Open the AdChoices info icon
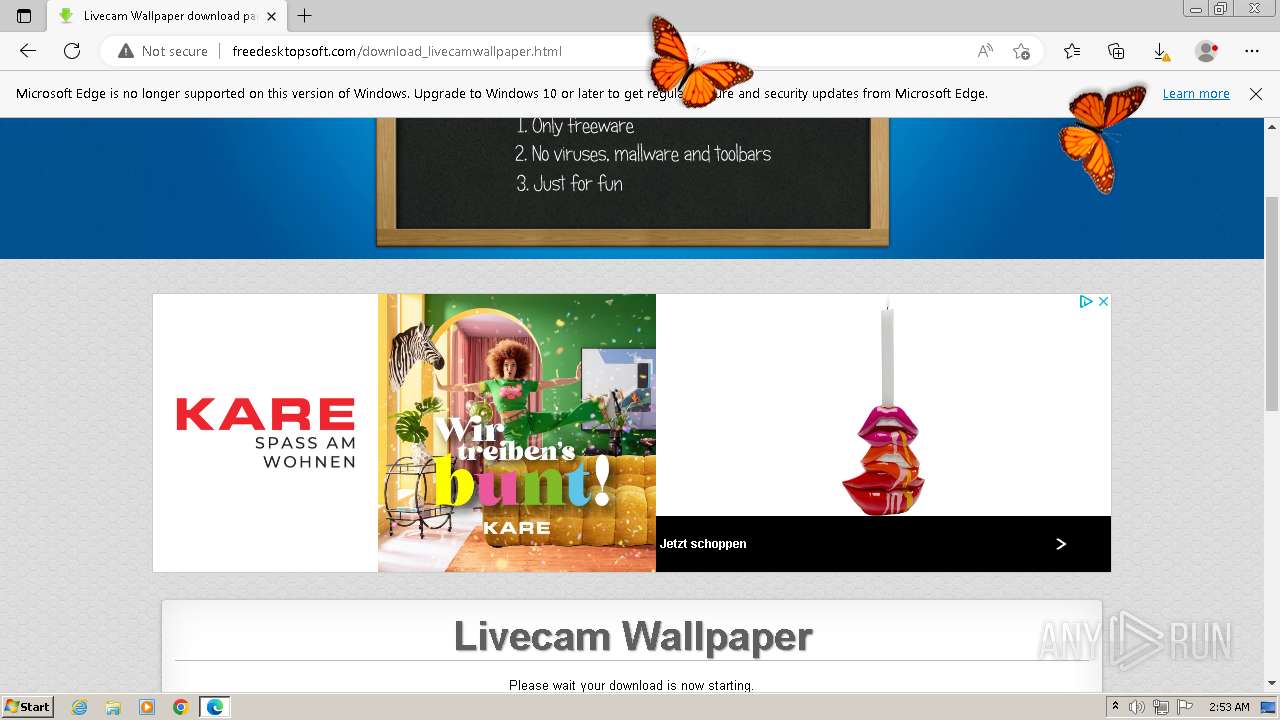This screenshot has width=1280, height=720. click(x=1085, y=301)
